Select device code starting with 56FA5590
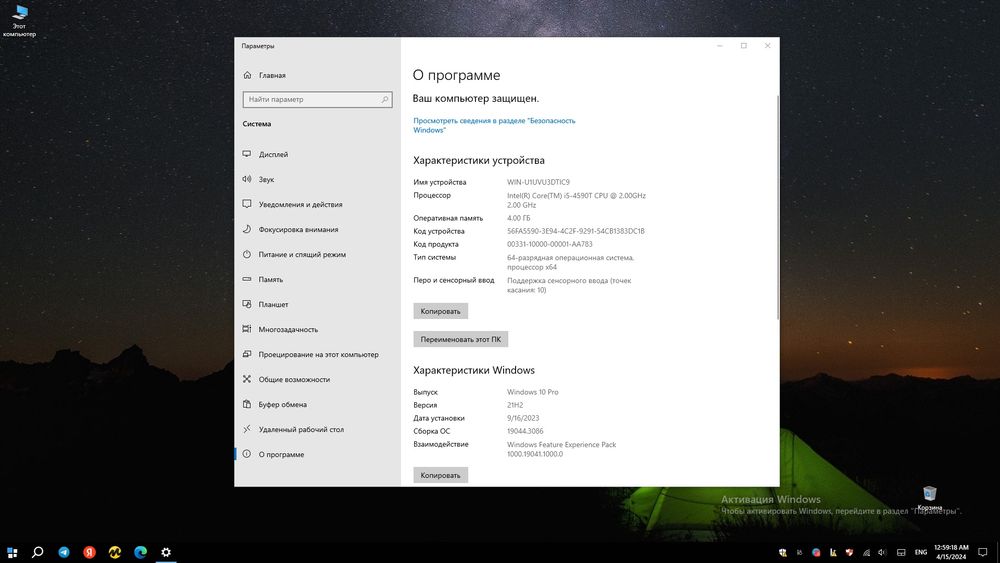The image size is (1000, 563). pos(576,231)
